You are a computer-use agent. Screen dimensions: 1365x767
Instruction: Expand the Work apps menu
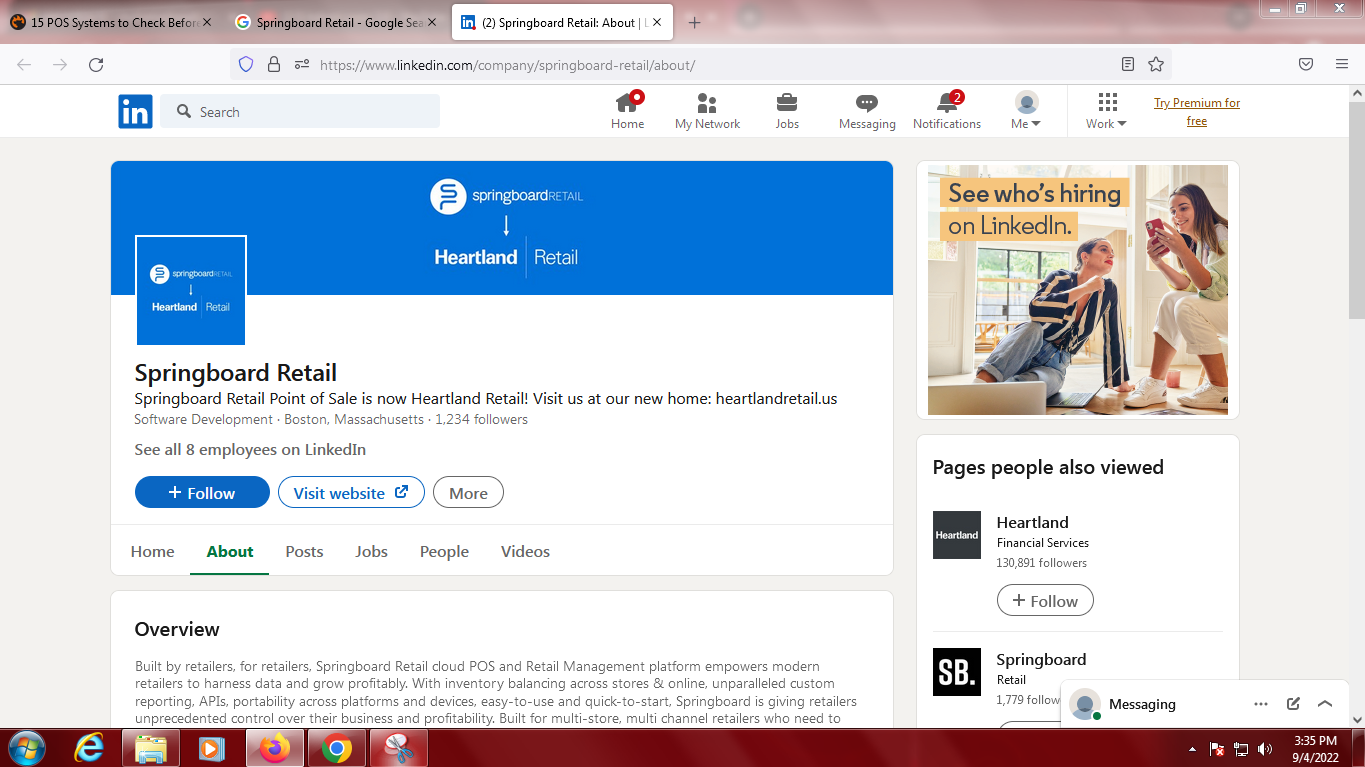pyautogui.click(x=1106, y=111)
